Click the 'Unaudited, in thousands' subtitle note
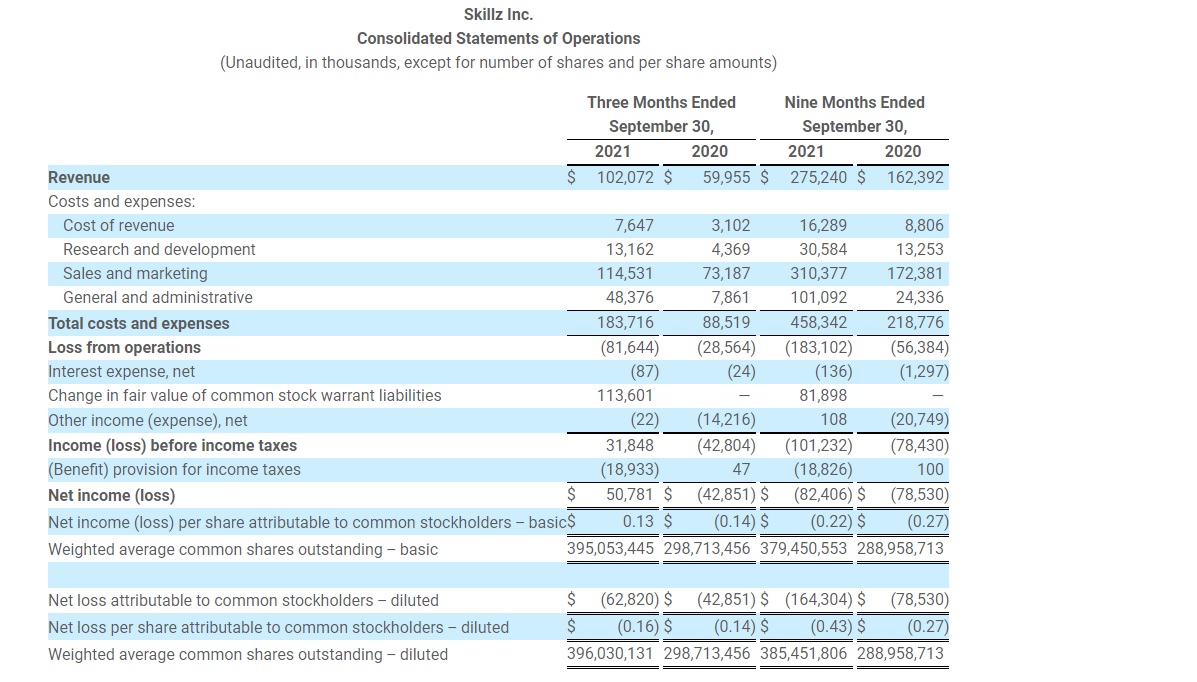This screenshot has height=682, width=1197. (x=498, y=63)
